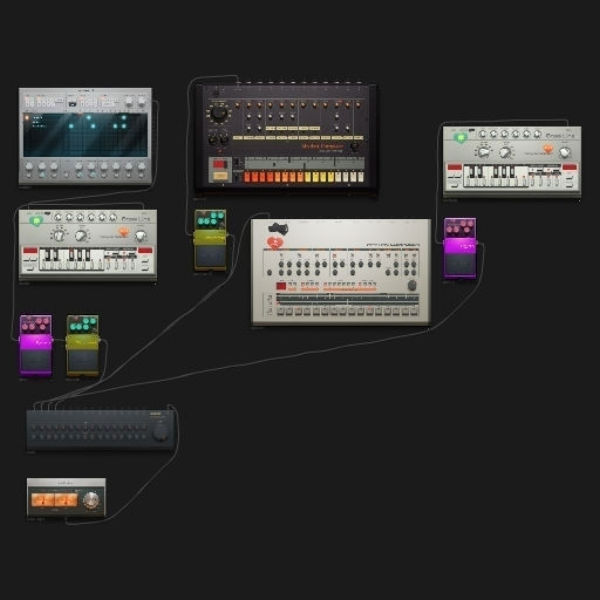
Task: Click the silver volume knob on the master output device
Action: click(91, 500)
